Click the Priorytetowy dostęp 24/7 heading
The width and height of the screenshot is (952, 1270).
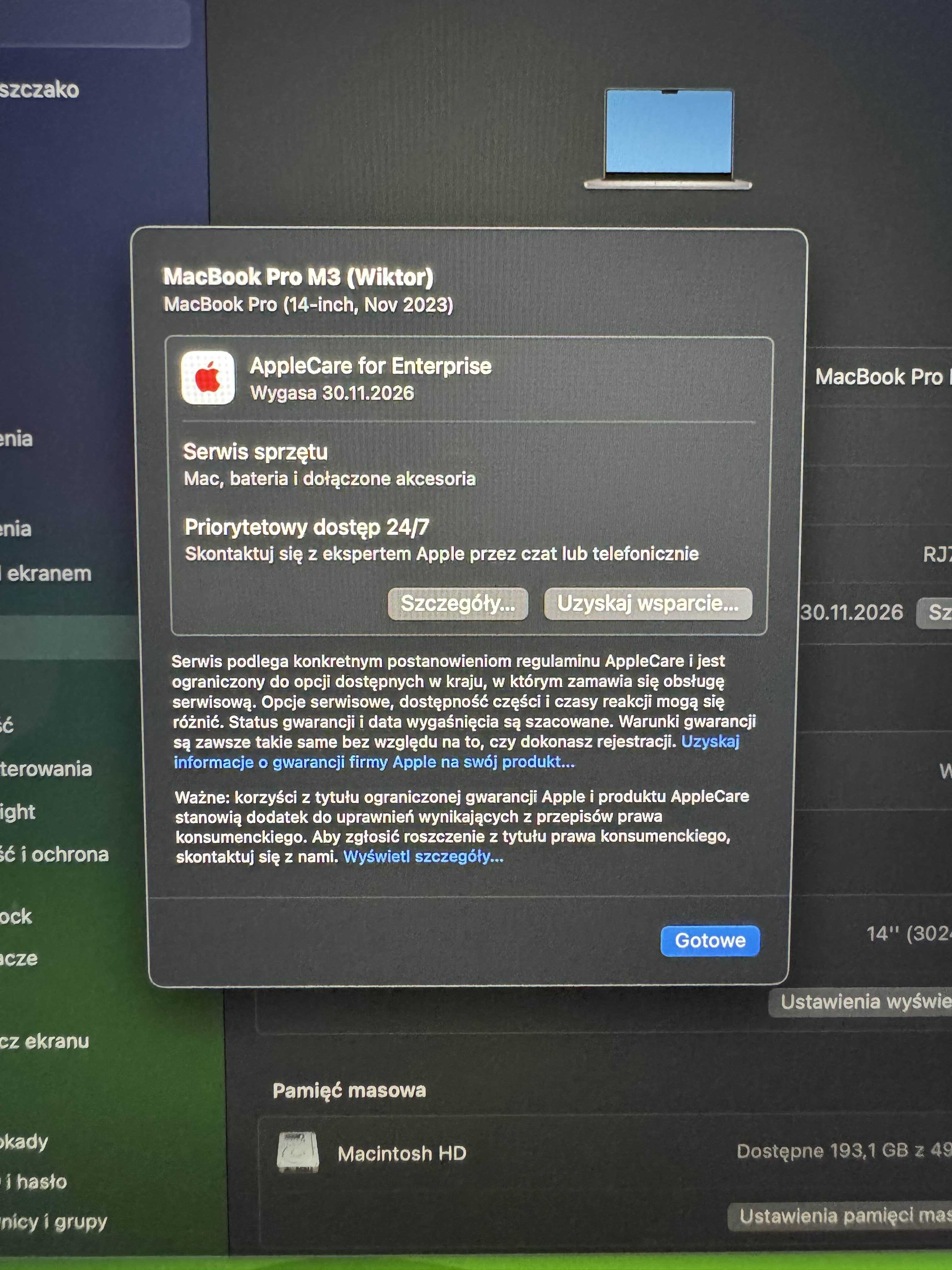click(x=307, y=527)
